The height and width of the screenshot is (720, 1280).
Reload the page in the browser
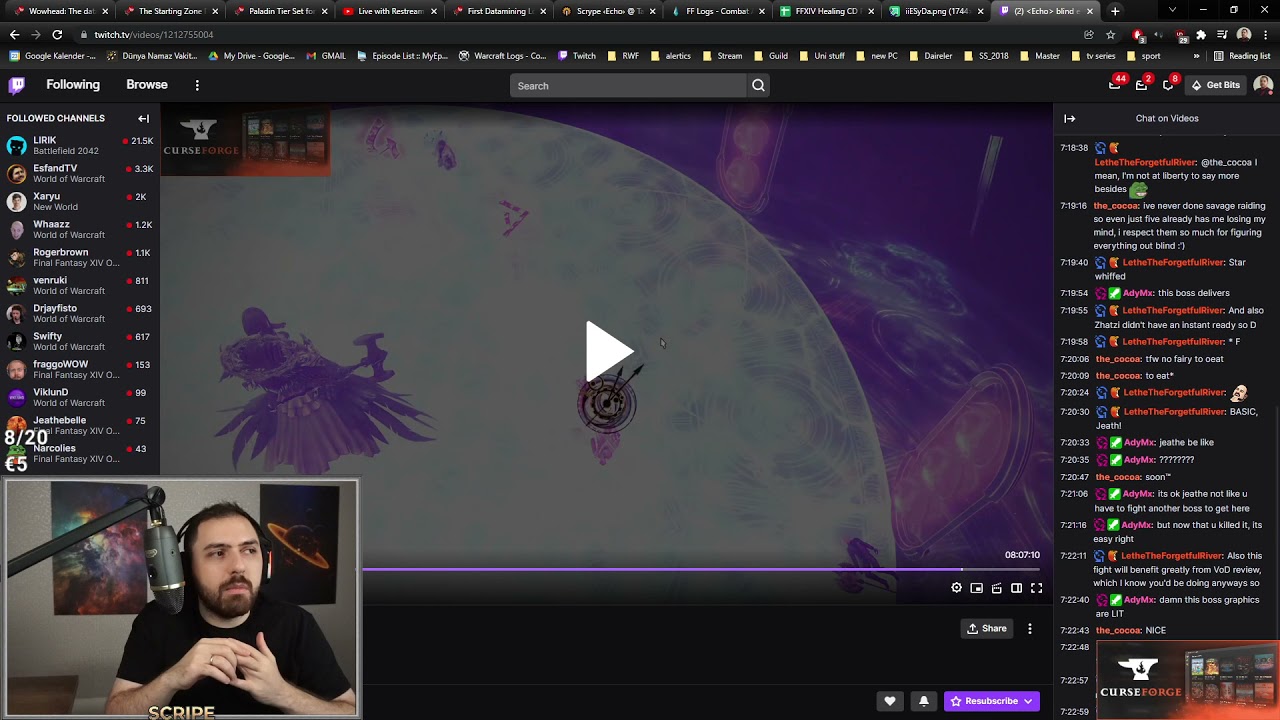[57, 35]
